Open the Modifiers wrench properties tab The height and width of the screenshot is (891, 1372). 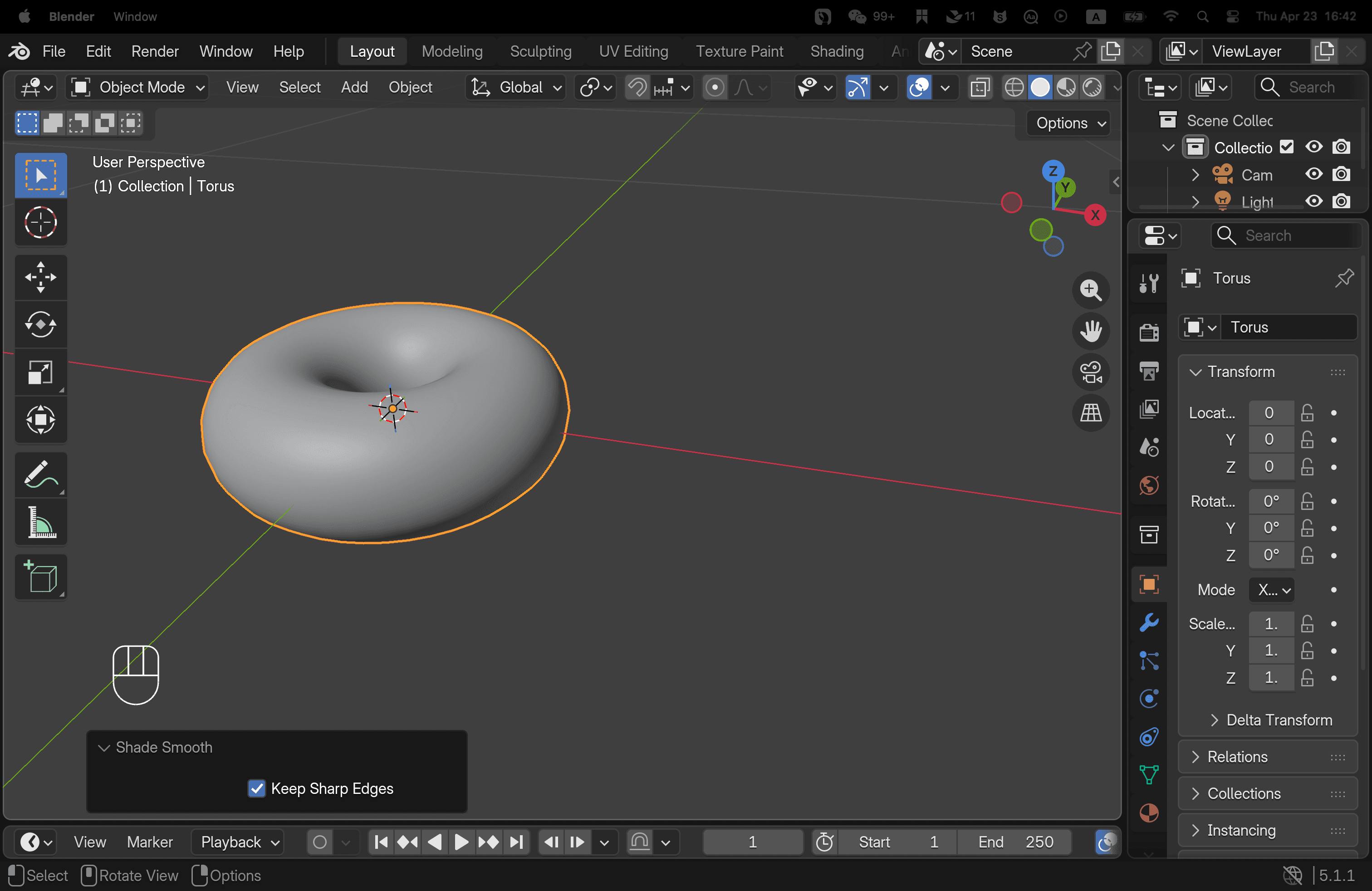[1148, 623]
